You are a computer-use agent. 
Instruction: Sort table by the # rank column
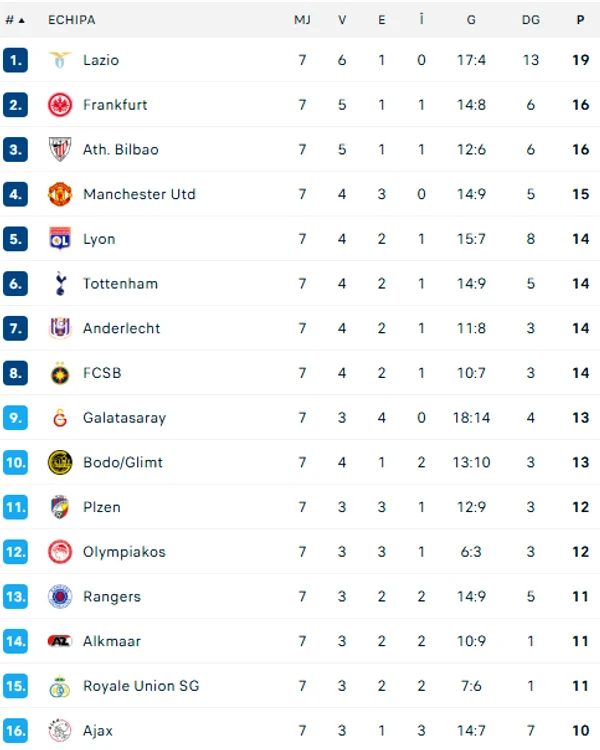tap(15, 20)
